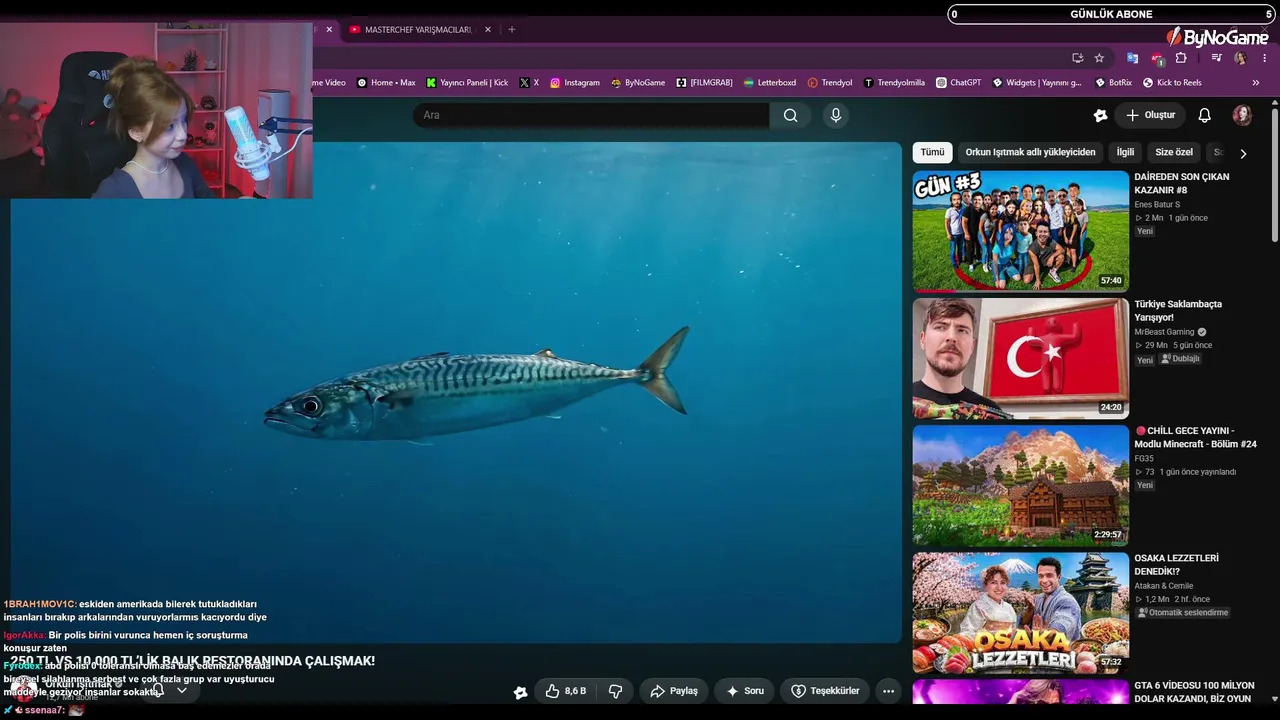Open the Oluştur create menu
Viewport: 1280px width, 720px height.
[x=1150, y=115]
